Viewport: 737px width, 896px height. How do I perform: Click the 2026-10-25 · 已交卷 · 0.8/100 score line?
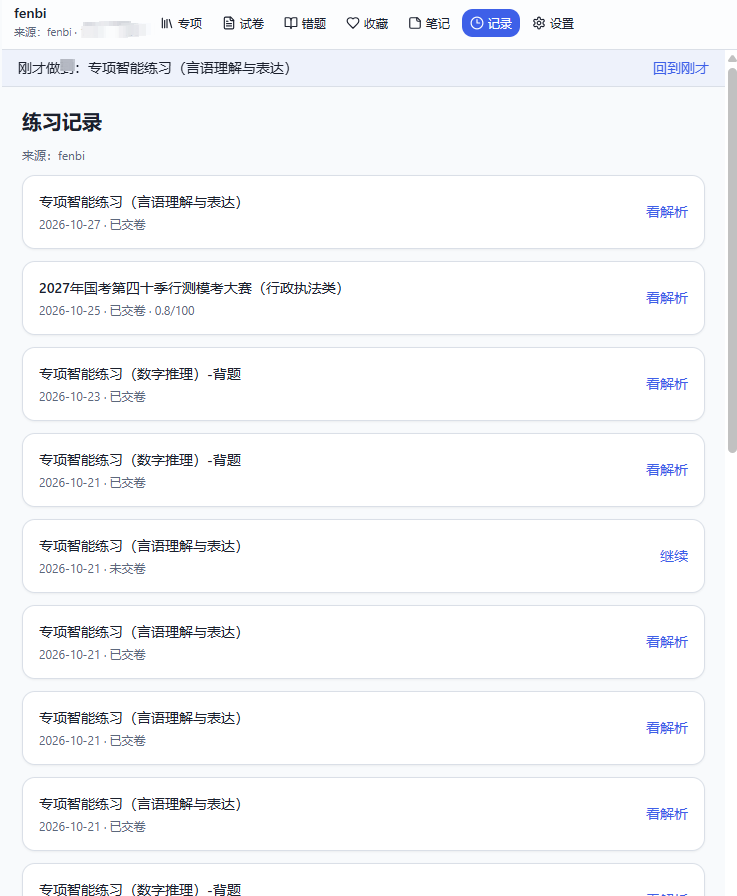(117, 311)
